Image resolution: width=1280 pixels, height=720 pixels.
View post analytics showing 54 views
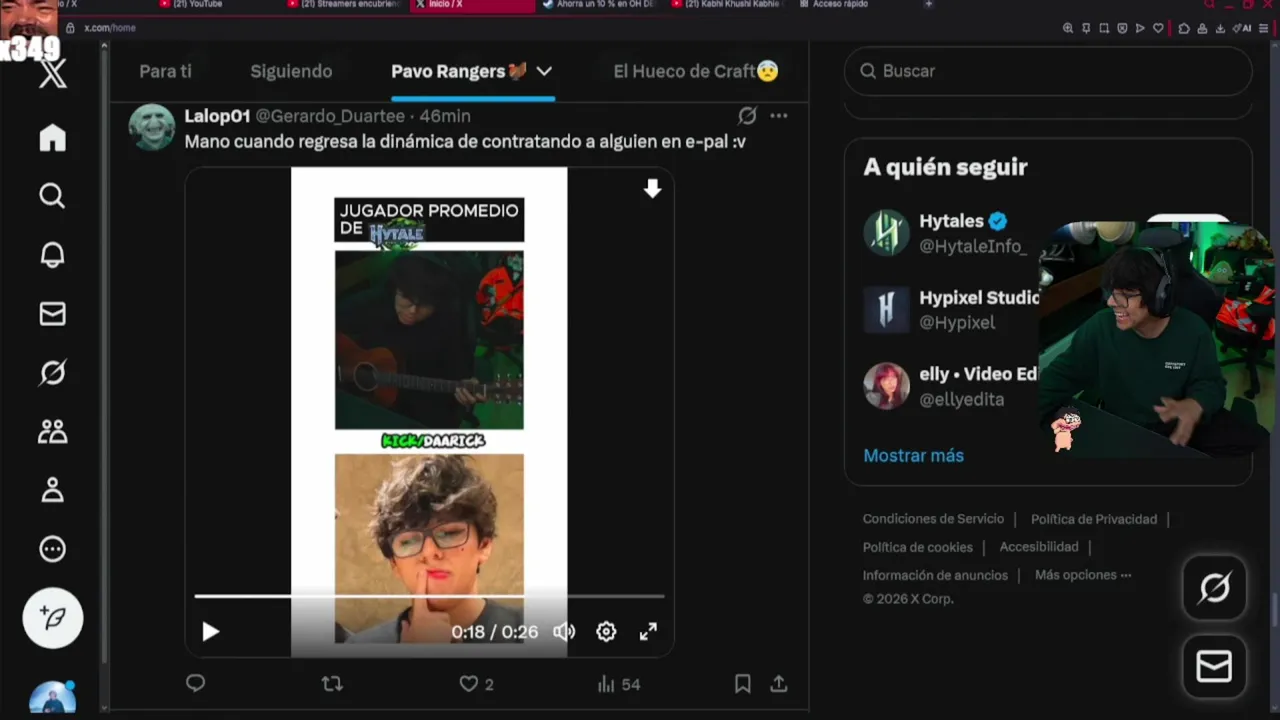pos(618,684)
